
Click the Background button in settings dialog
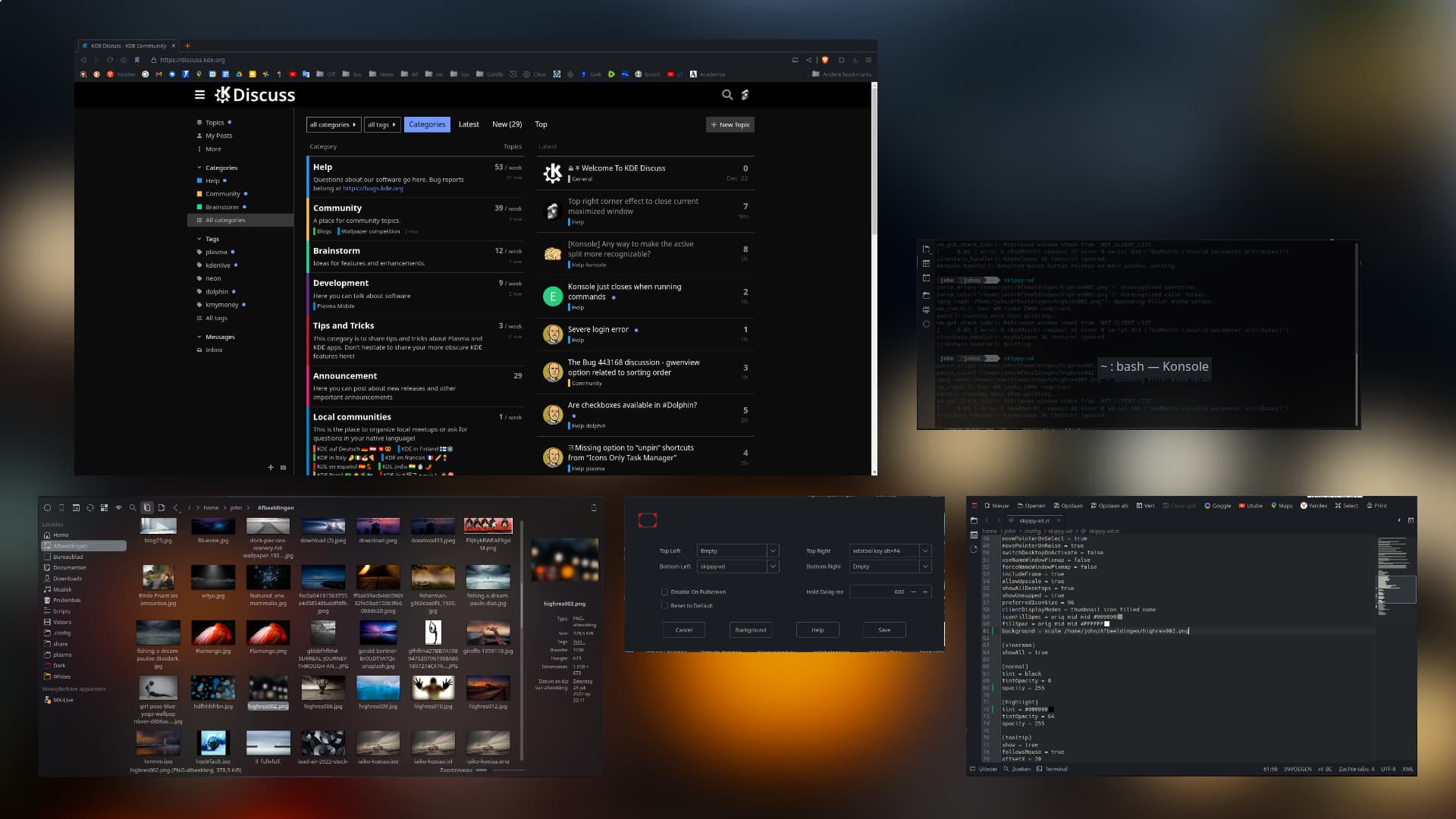[x=750, y=629]
